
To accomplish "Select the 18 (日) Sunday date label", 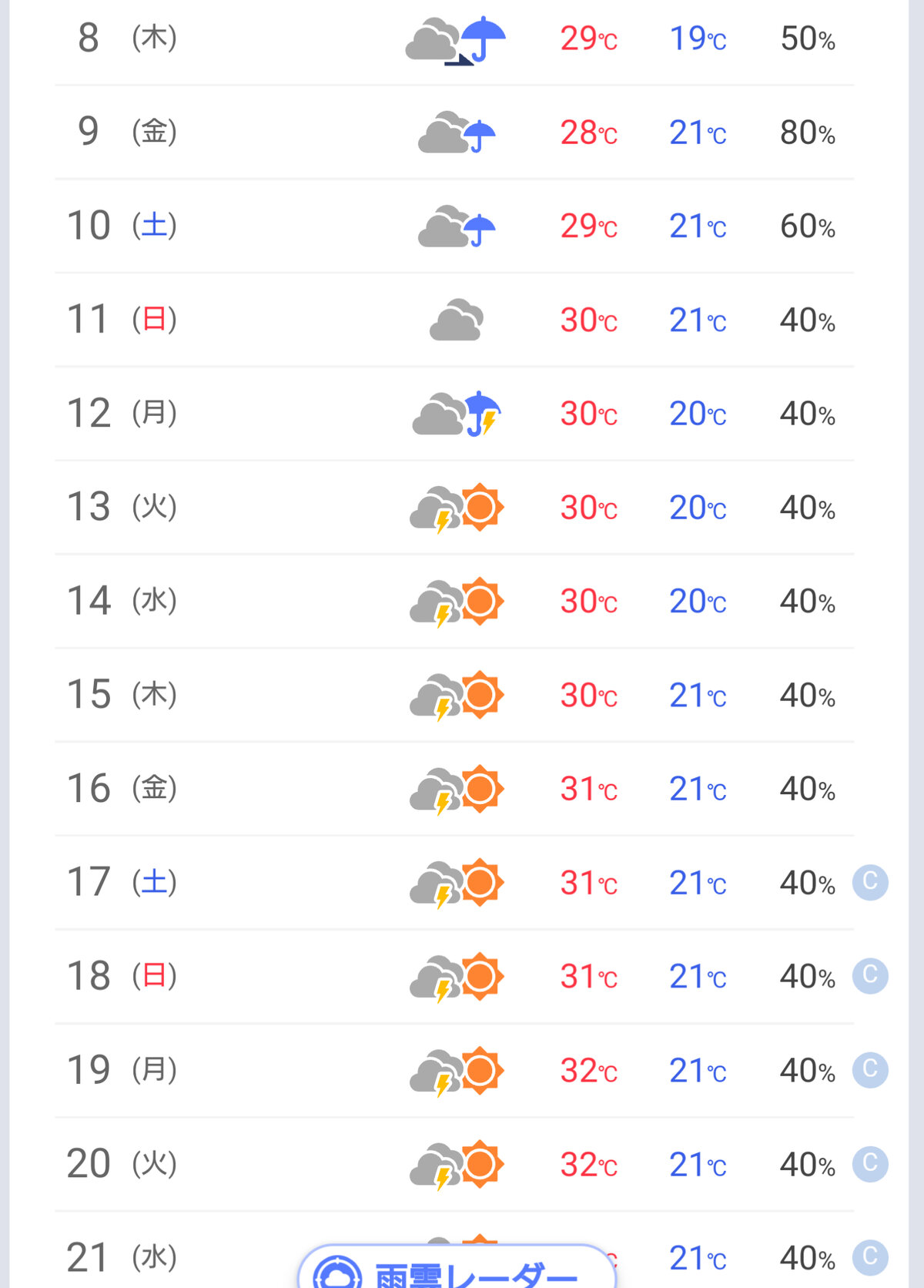I will pyautogui.click(x=122, y=976).
